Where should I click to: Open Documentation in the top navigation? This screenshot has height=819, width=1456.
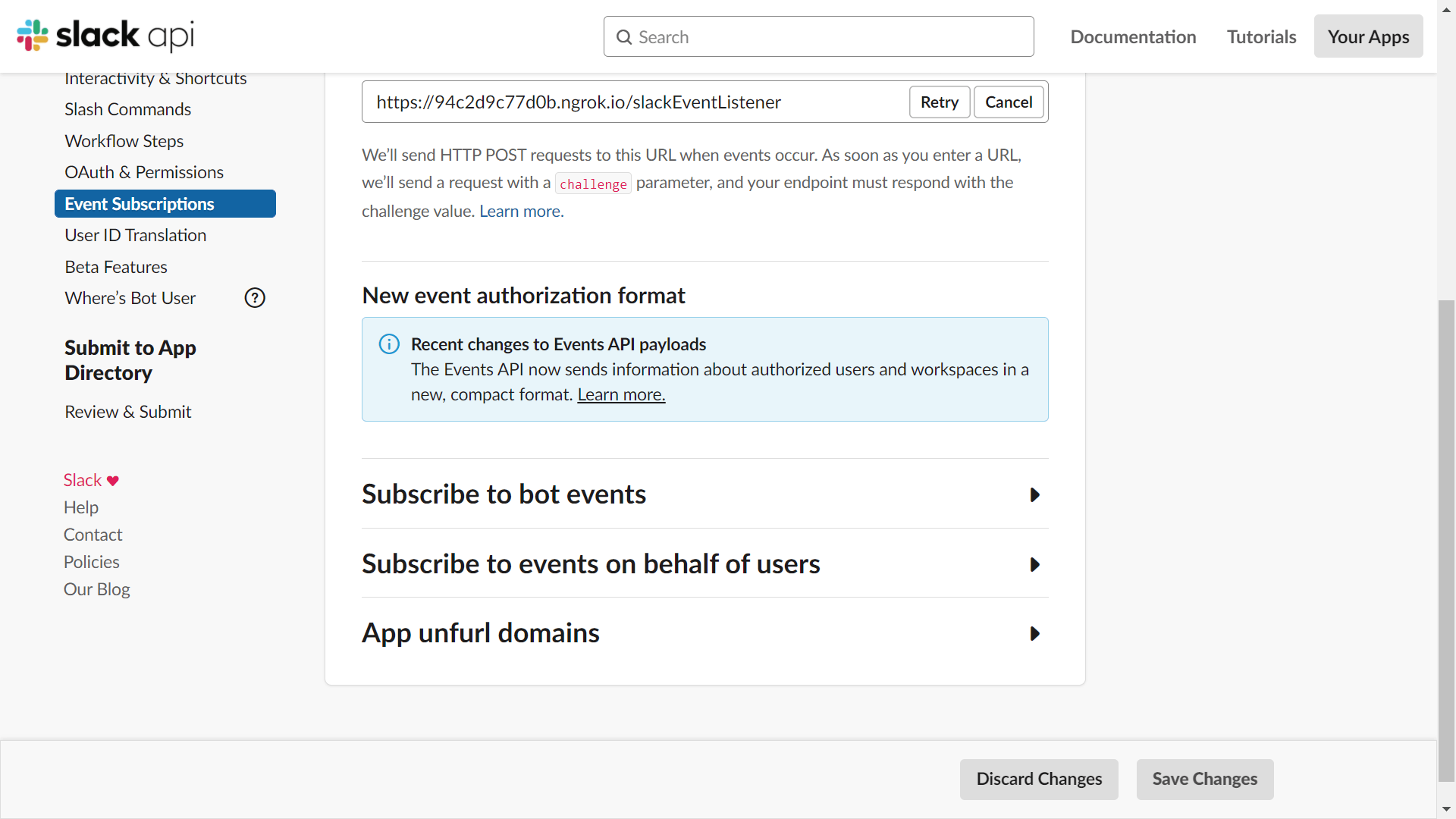point(1133,36)
